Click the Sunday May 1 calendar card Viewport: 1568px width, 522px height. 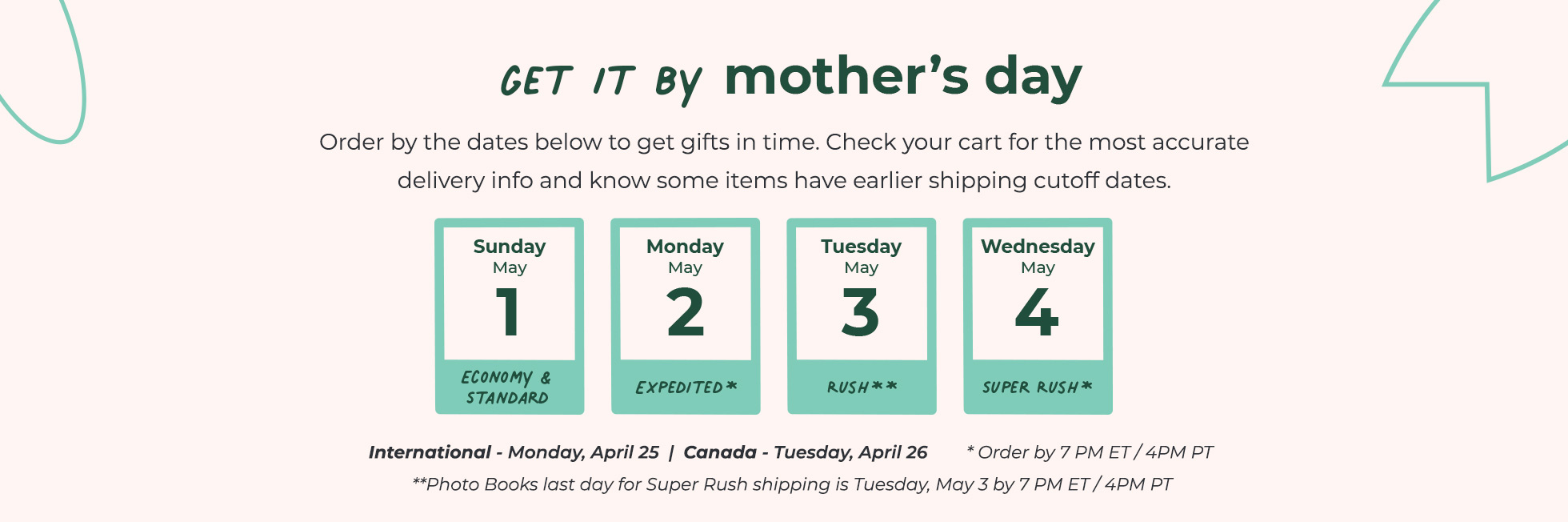coord(510,316)
